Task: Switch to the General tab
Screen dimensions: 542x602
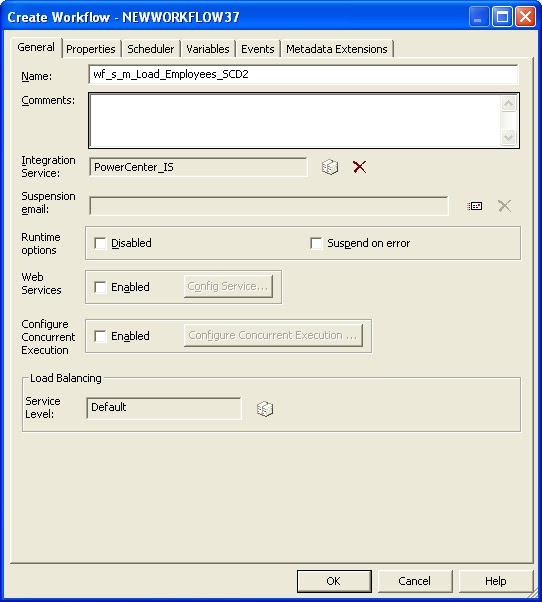Action: tap(36, 48)
